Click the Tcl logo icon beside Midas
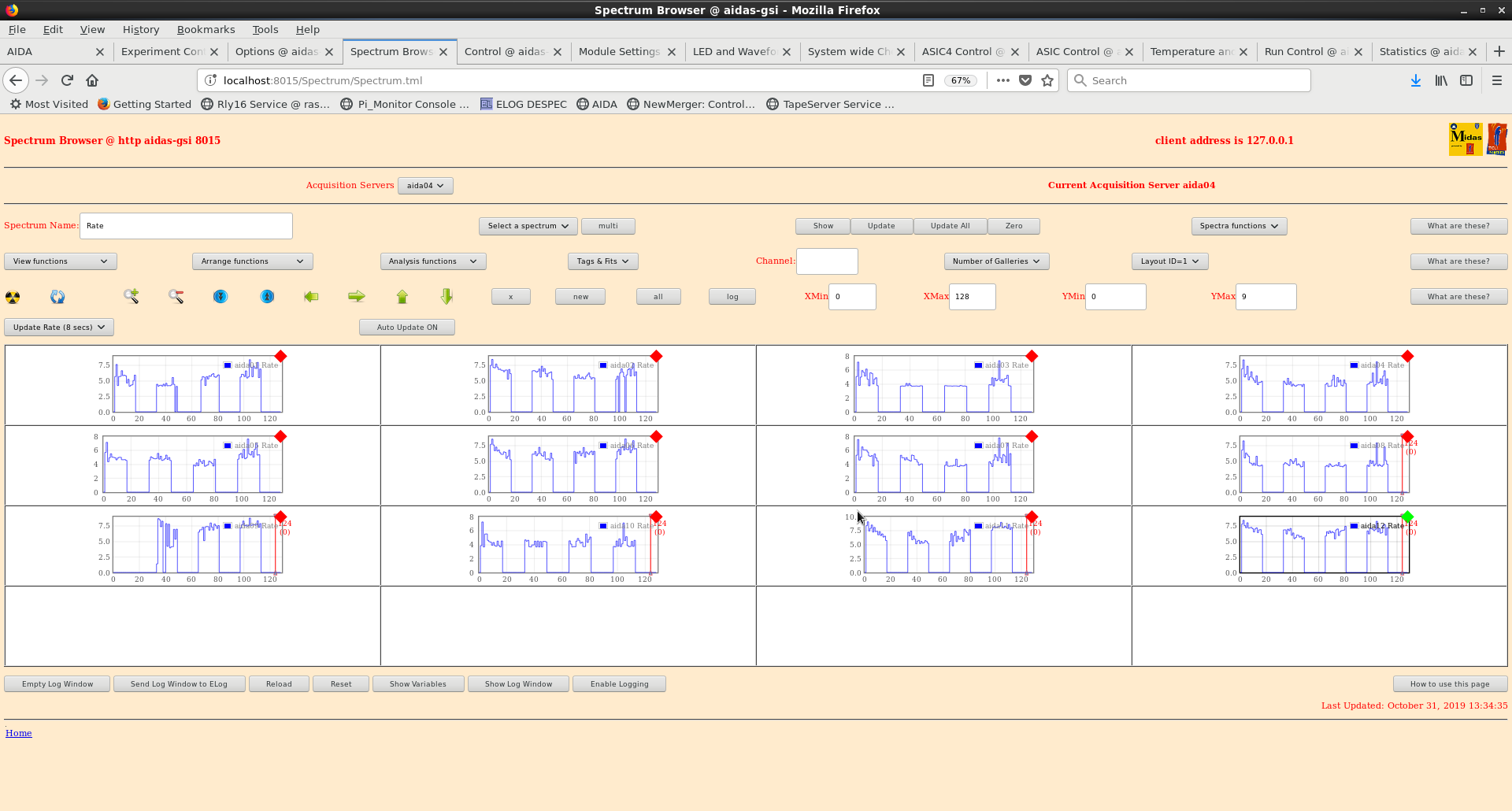 1497,139
